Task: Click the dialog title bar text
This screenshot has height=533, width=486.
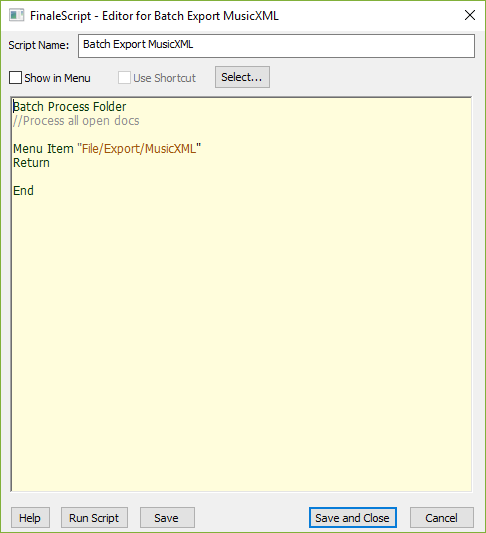Action: [154, 16]
